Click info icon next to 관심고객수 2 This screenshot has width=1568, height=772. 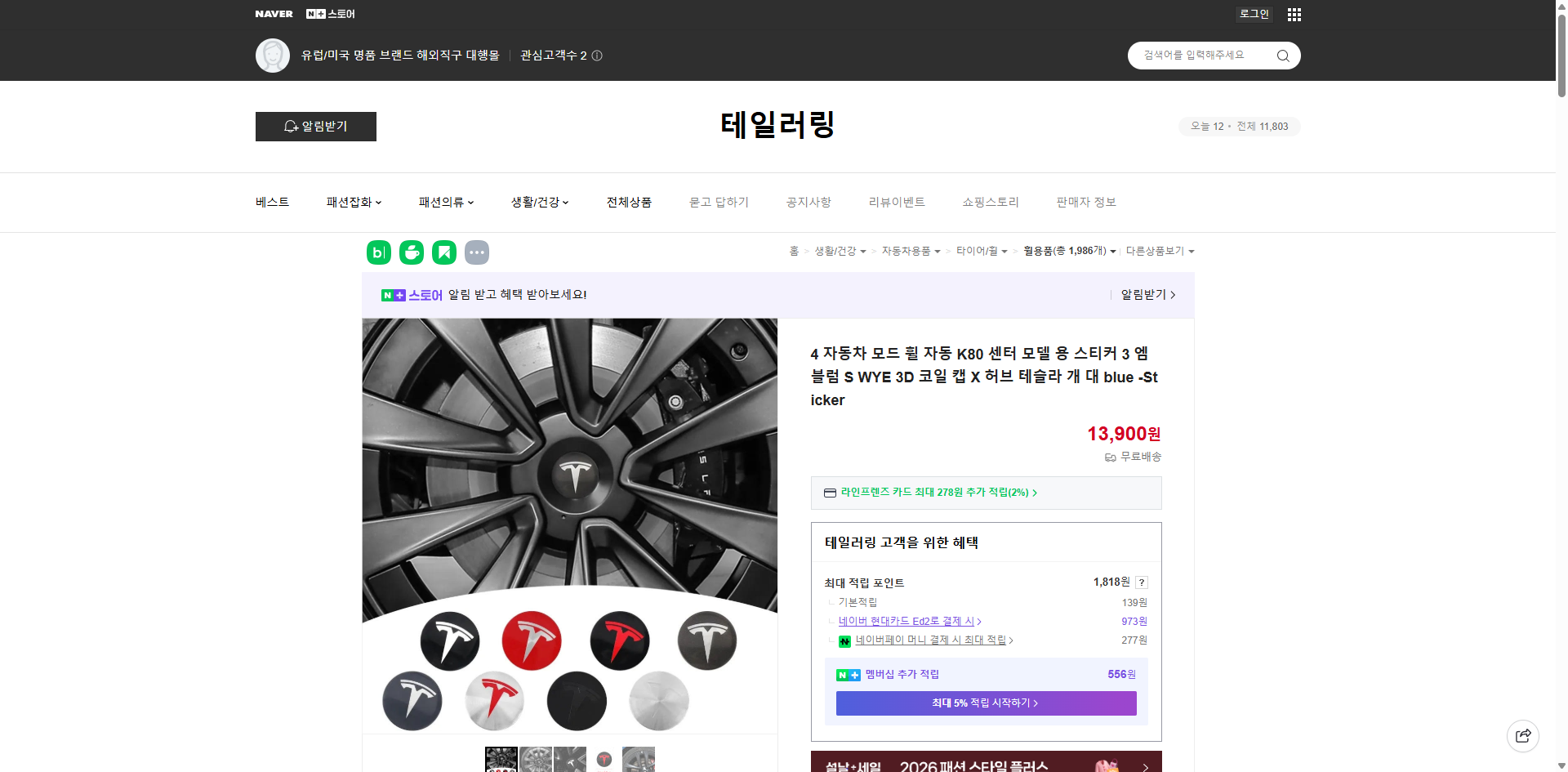[597, 56]
